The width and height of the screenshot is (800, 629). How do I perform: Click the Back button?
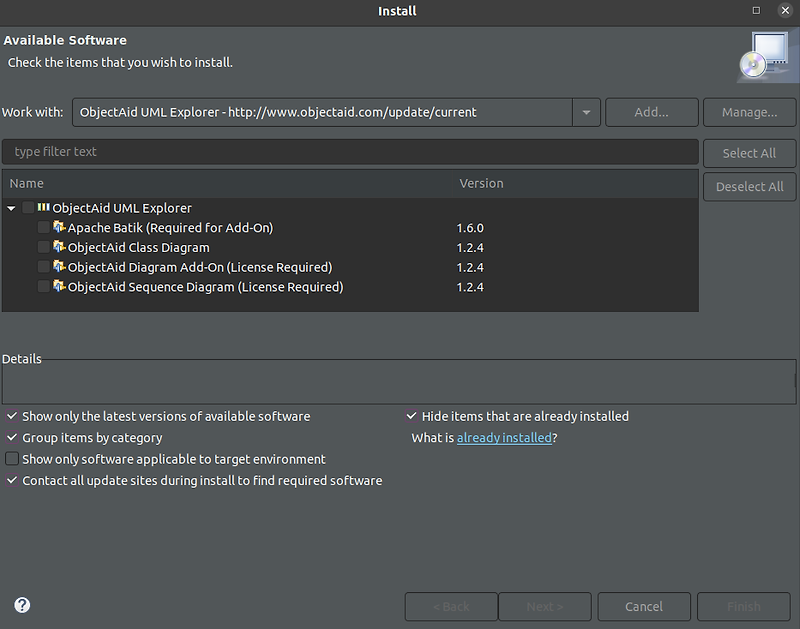pyautogui.click(x=451, y=607)
